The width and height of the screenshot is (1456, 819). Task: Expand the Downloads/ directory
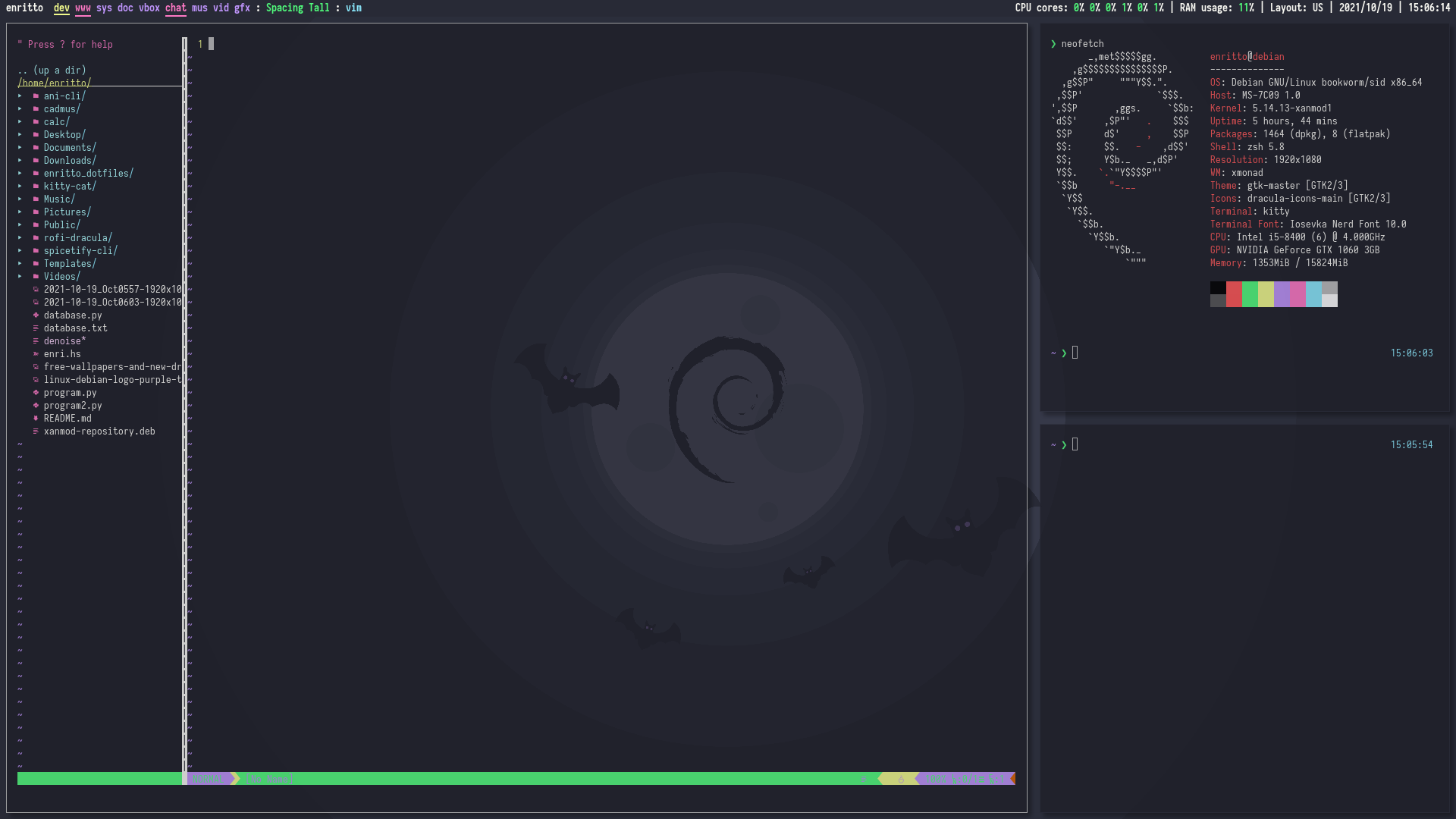point(20,160)
